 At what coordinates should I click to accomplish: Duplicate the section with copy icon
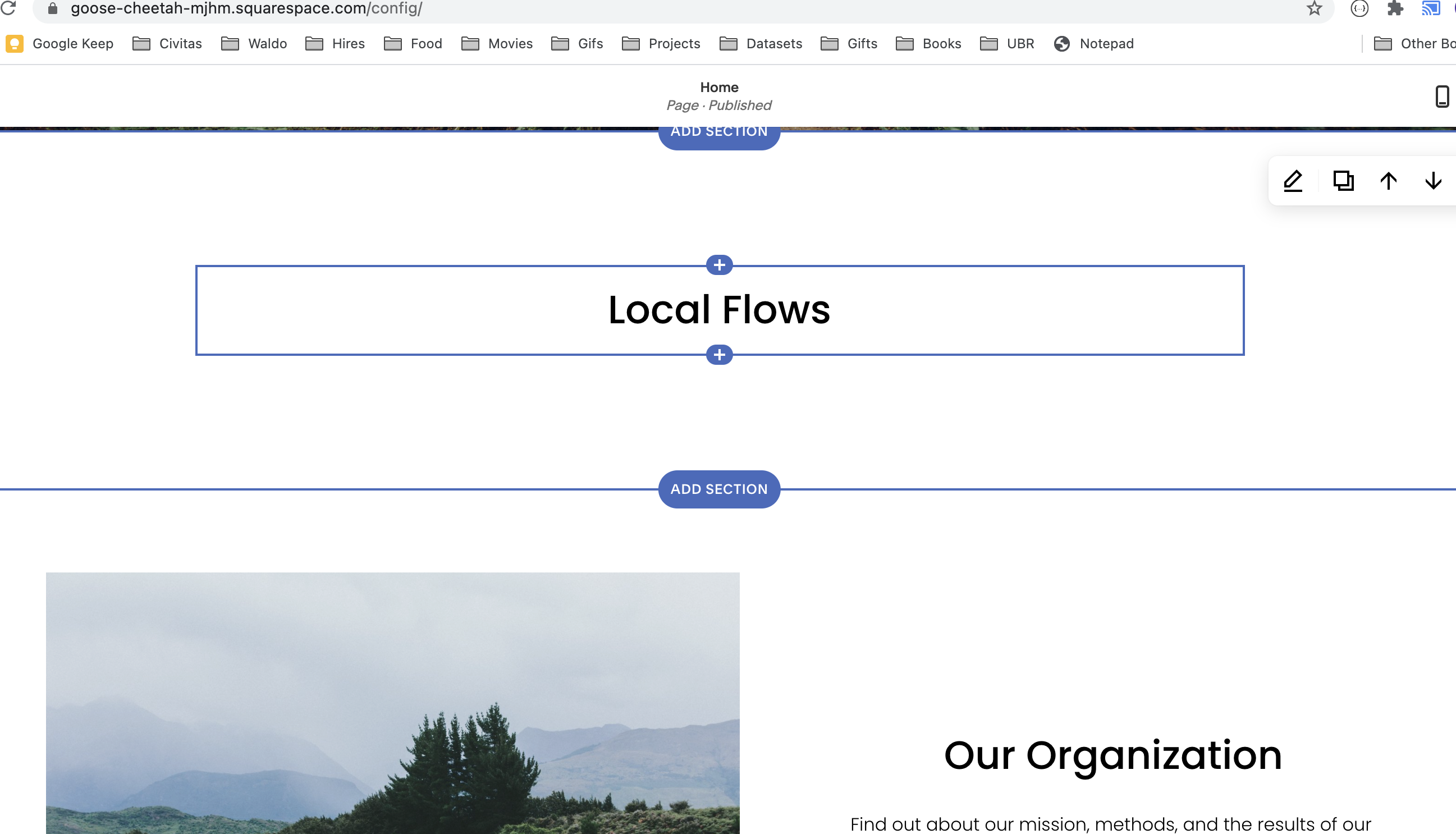click(x=1343, y=181)
